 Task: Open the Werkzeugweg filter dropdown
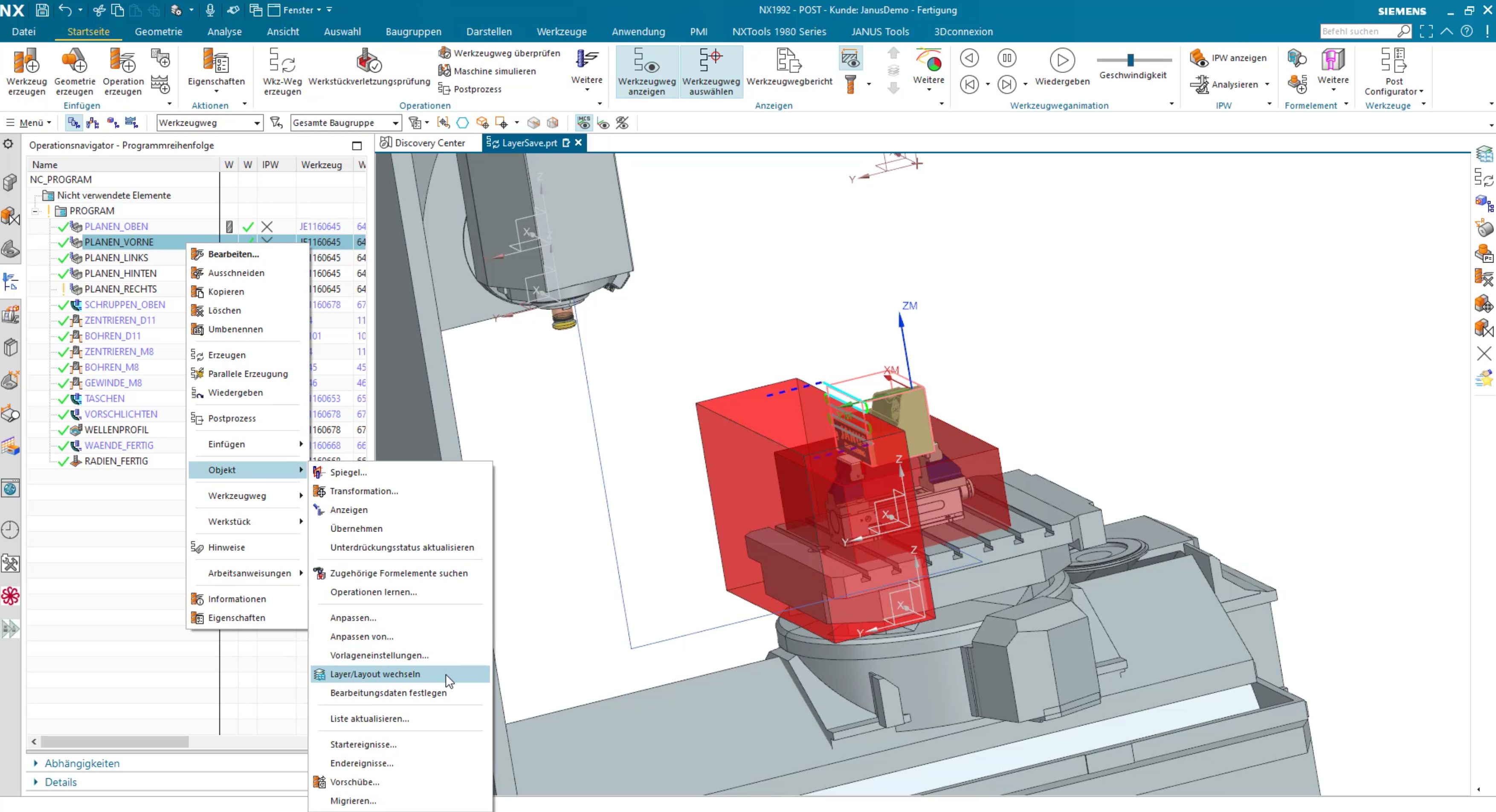(x=210, y=122)
